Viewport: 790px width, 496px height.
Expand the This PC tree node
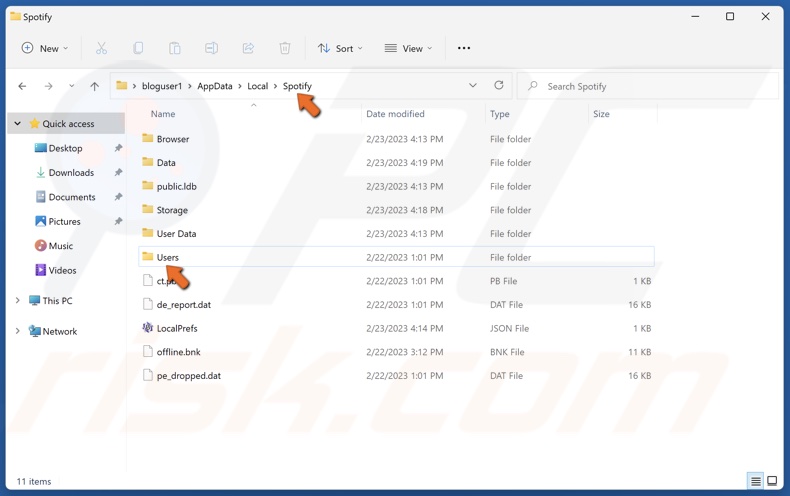tap(17, 300)
